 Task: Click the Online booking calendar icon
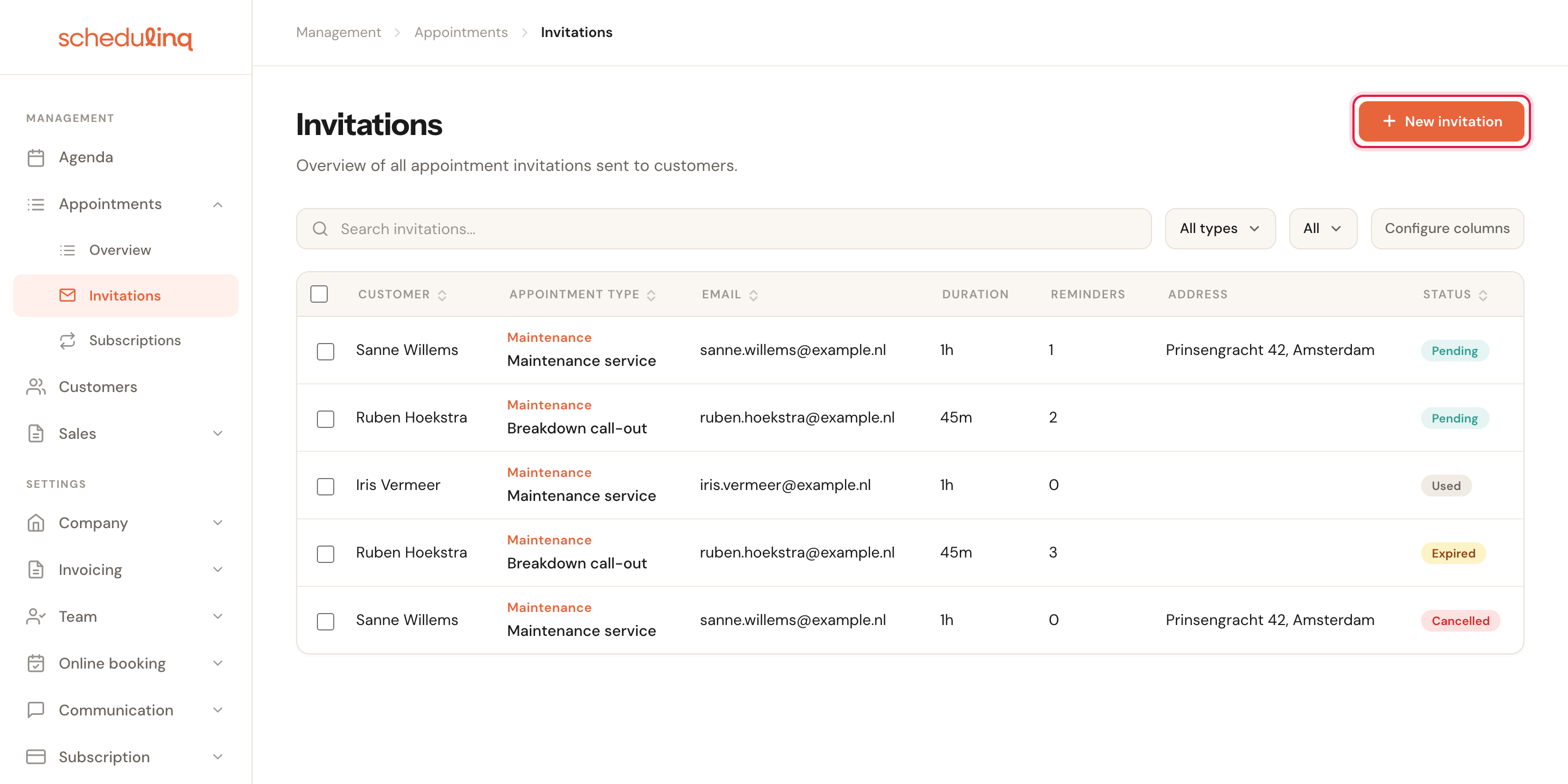coord(36,664)
